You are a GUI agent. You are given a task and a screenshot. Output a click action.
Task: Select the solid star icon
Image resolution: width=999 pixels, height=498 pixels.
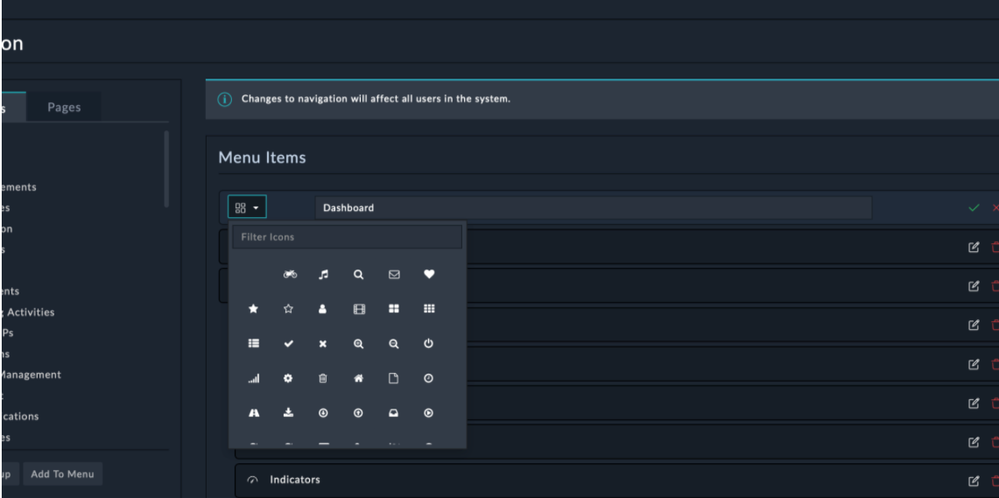pos(253,309)
